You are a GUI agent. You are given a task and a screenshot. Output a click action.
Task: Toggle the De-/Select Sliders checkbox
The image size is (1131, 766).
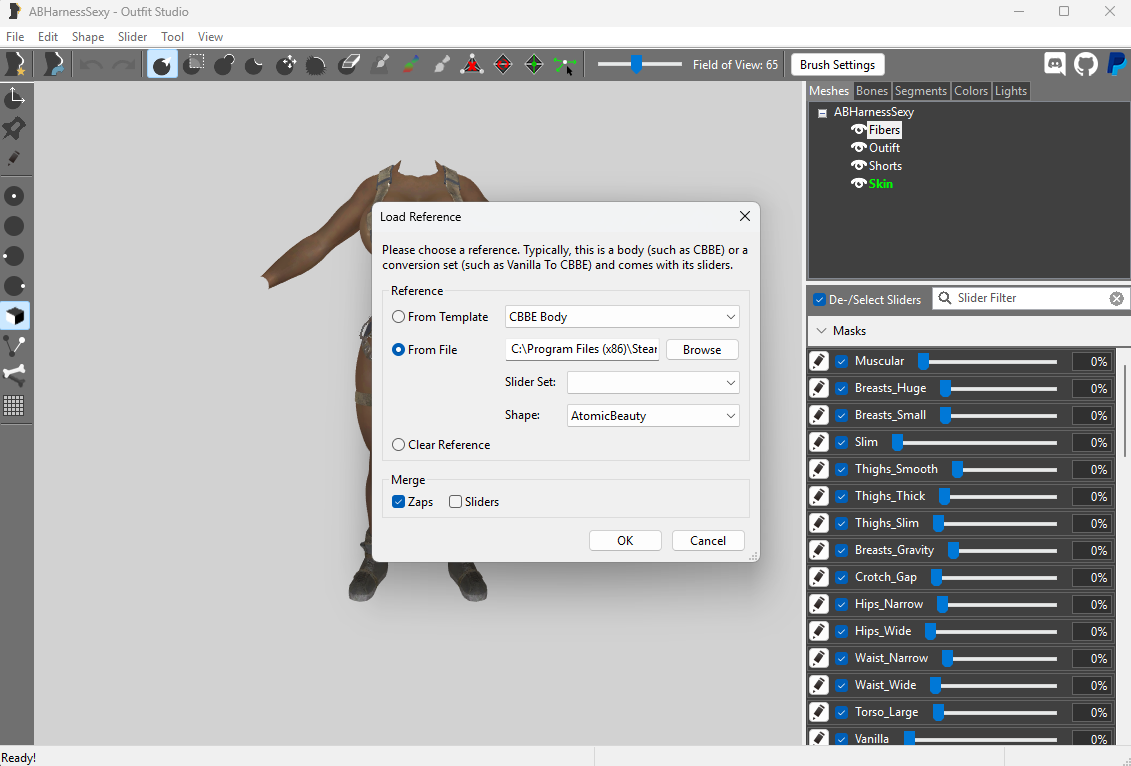point(819,299)
